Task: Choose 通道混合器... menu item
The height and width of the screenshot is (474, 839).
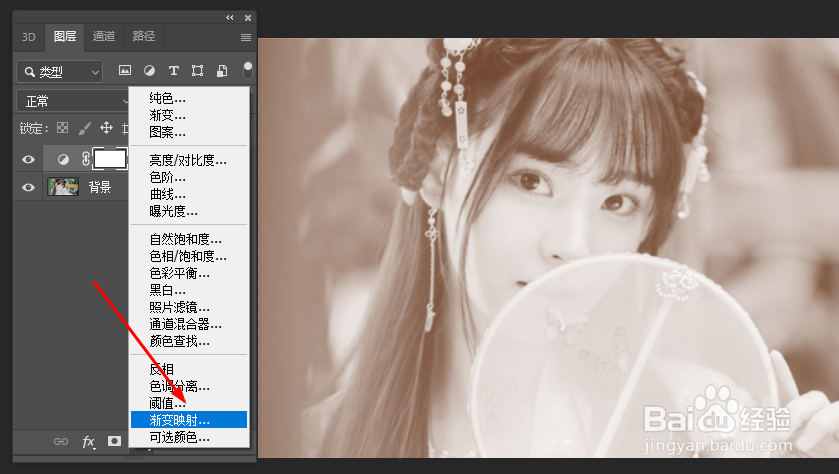Action: click(x=189, y=324)
